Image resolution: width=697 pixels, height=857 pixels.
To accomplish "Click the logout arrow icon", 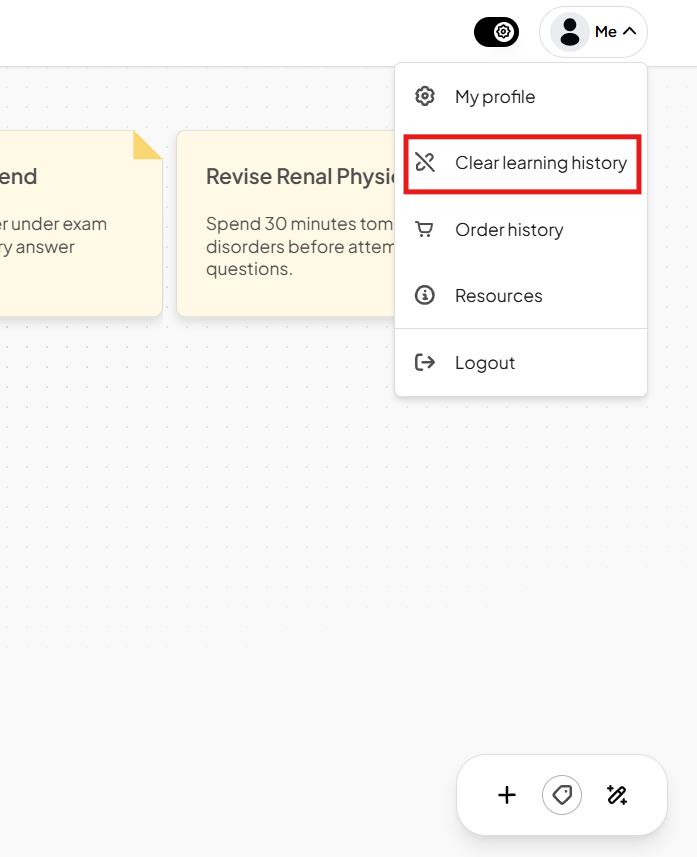I will pyautogui.click(x=425, y=362).
